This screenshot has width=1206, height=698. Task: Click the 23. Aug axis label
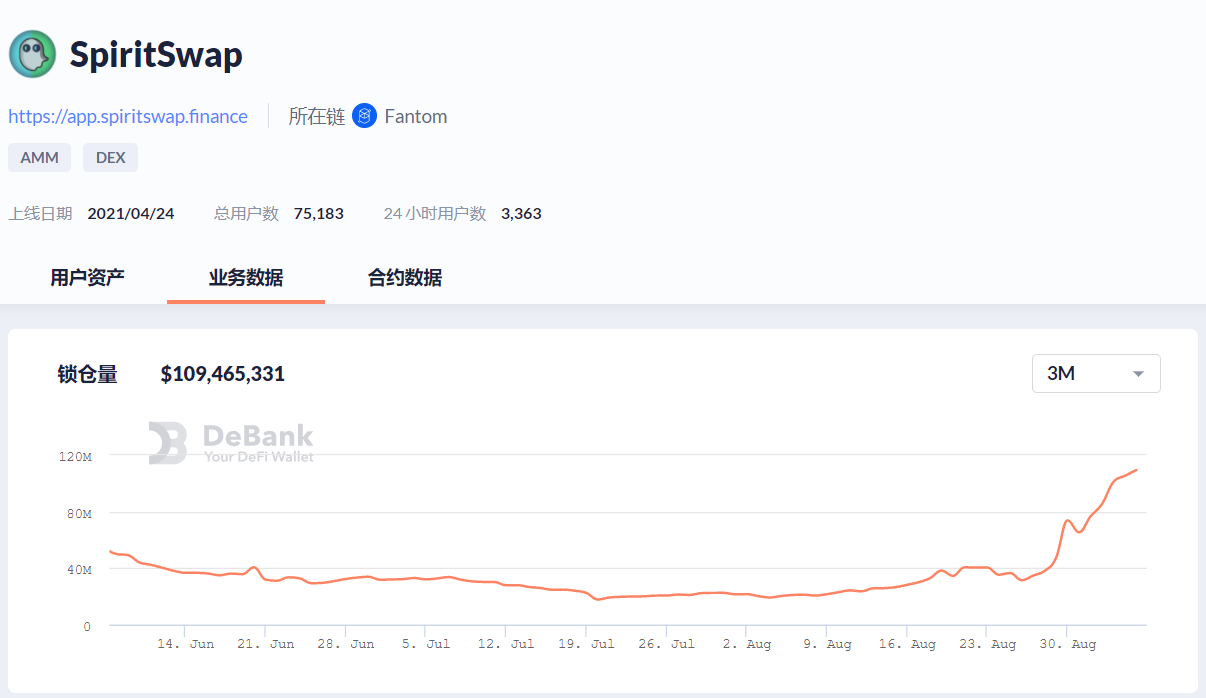click(x=986, y=644)
